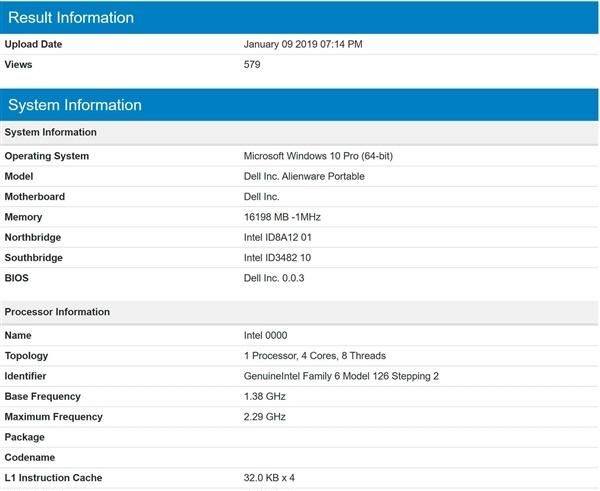Select the 16198 MB -1MHz value
Screen dimensions: 600x491
point(282,217)
